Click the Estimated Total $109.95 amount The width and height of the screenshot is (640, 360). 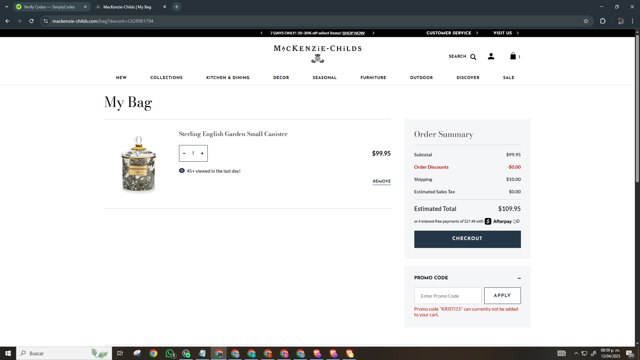pyautogui.click(x=509, y=209)
